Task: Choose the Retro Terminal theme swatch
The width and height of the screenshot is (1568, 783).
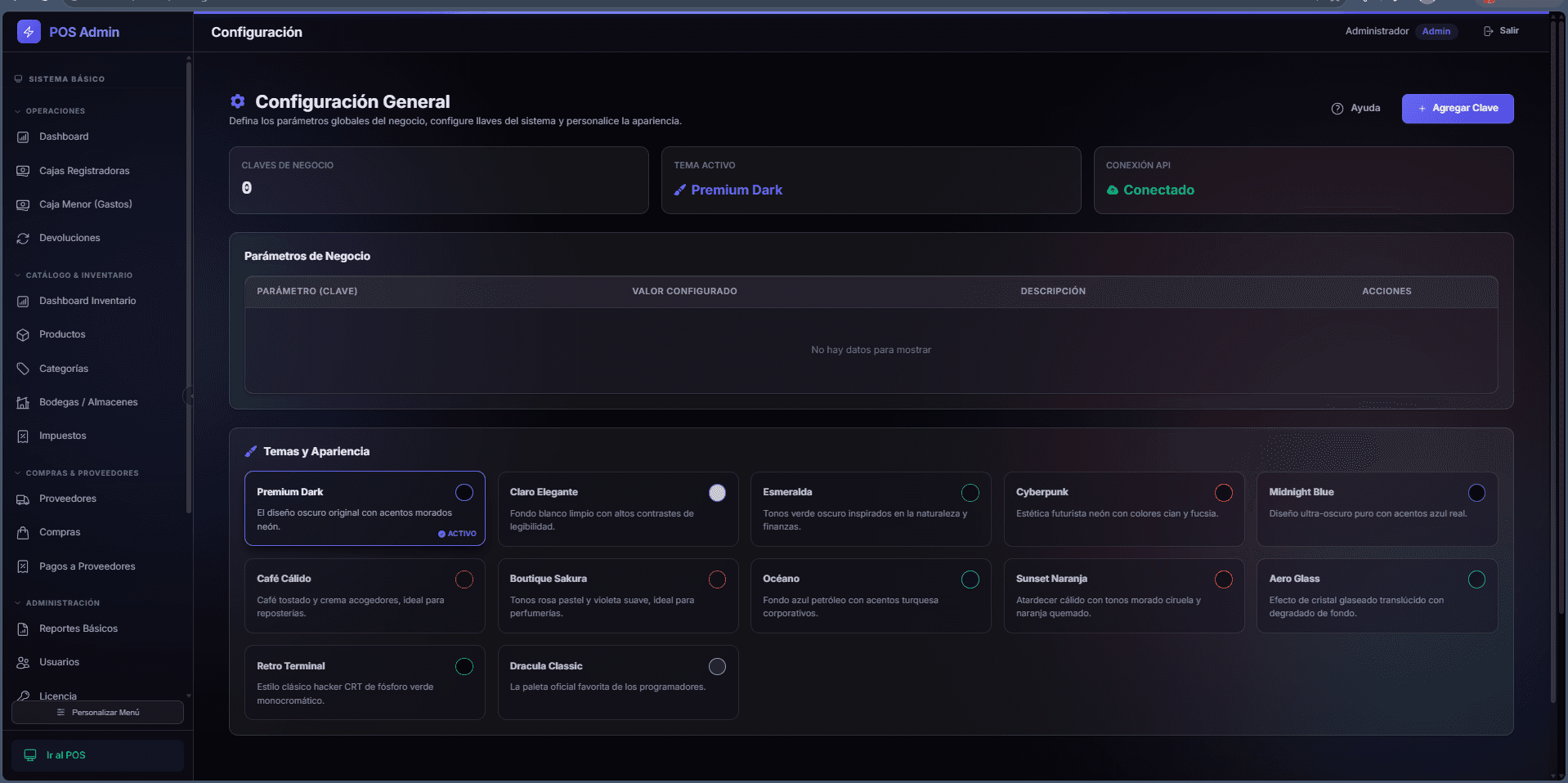Action: pyautogui.click(x=464, y=666)
